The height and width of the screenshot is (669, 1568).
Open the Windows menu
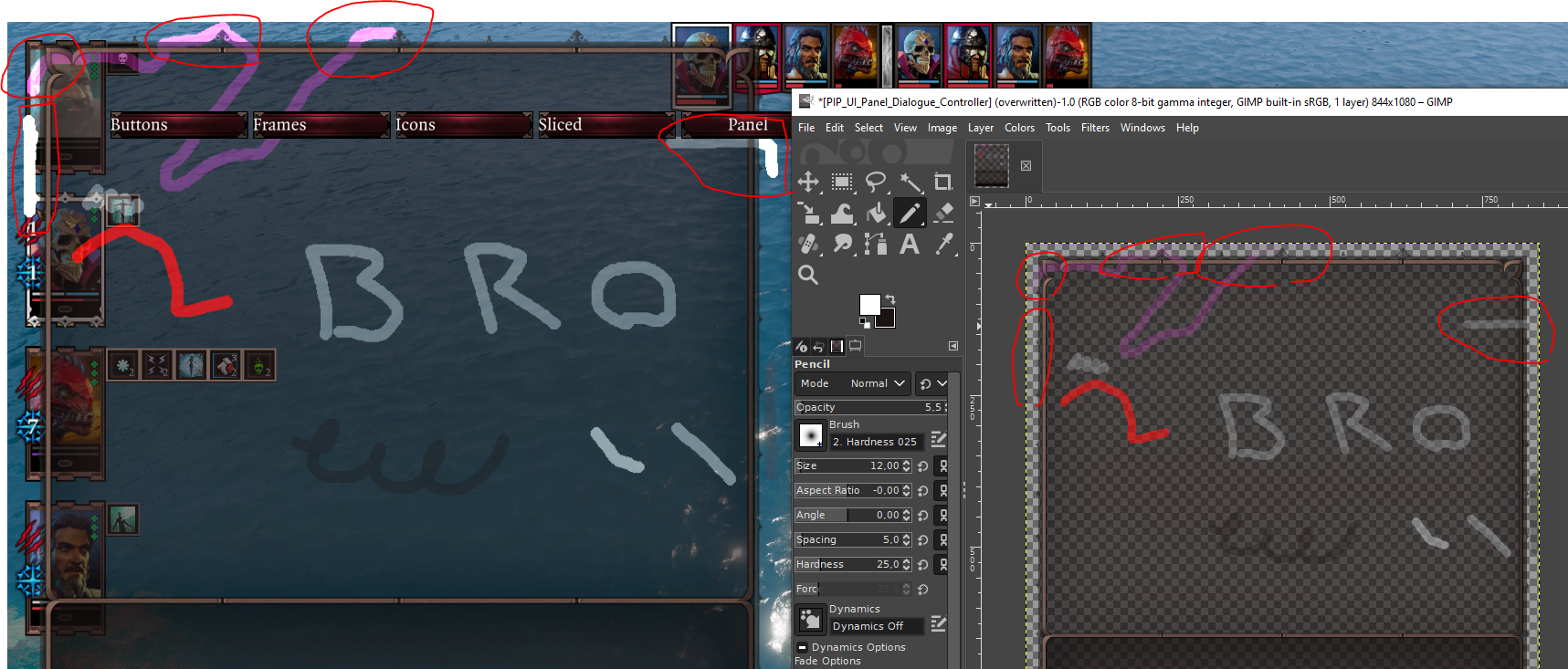1142,128
